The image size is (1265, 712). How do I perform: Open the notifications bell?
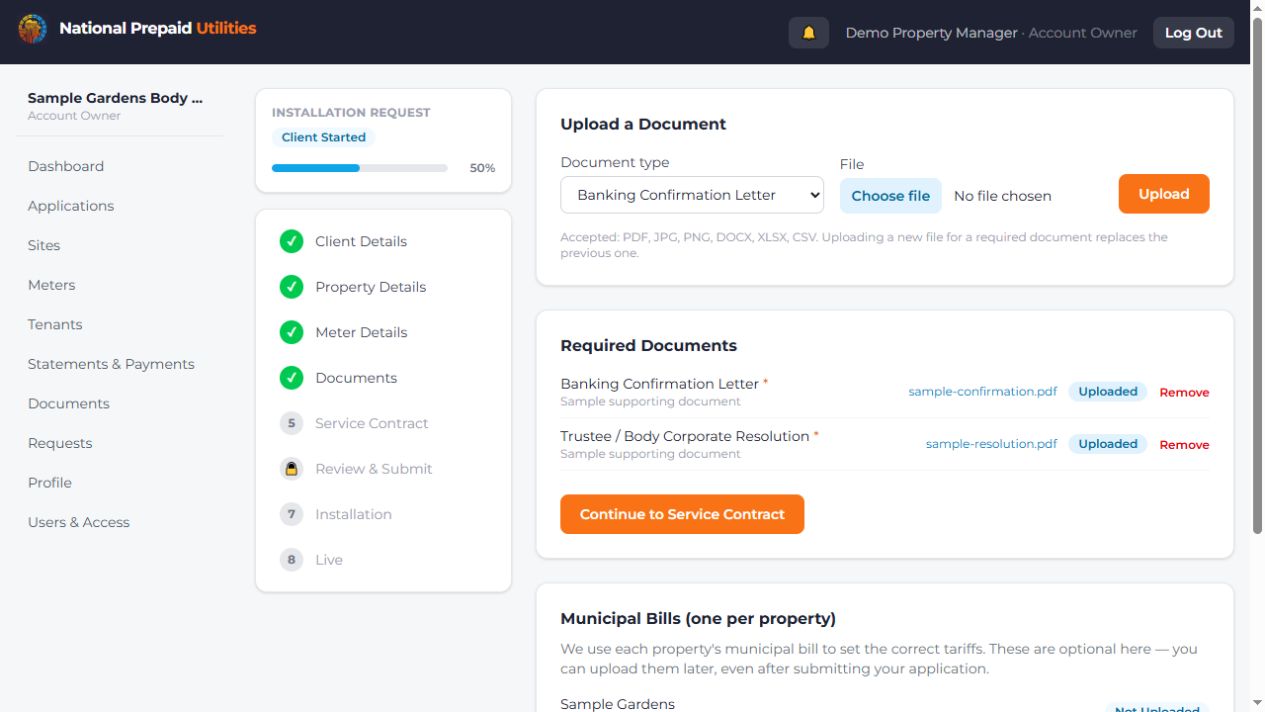point(808,32)
